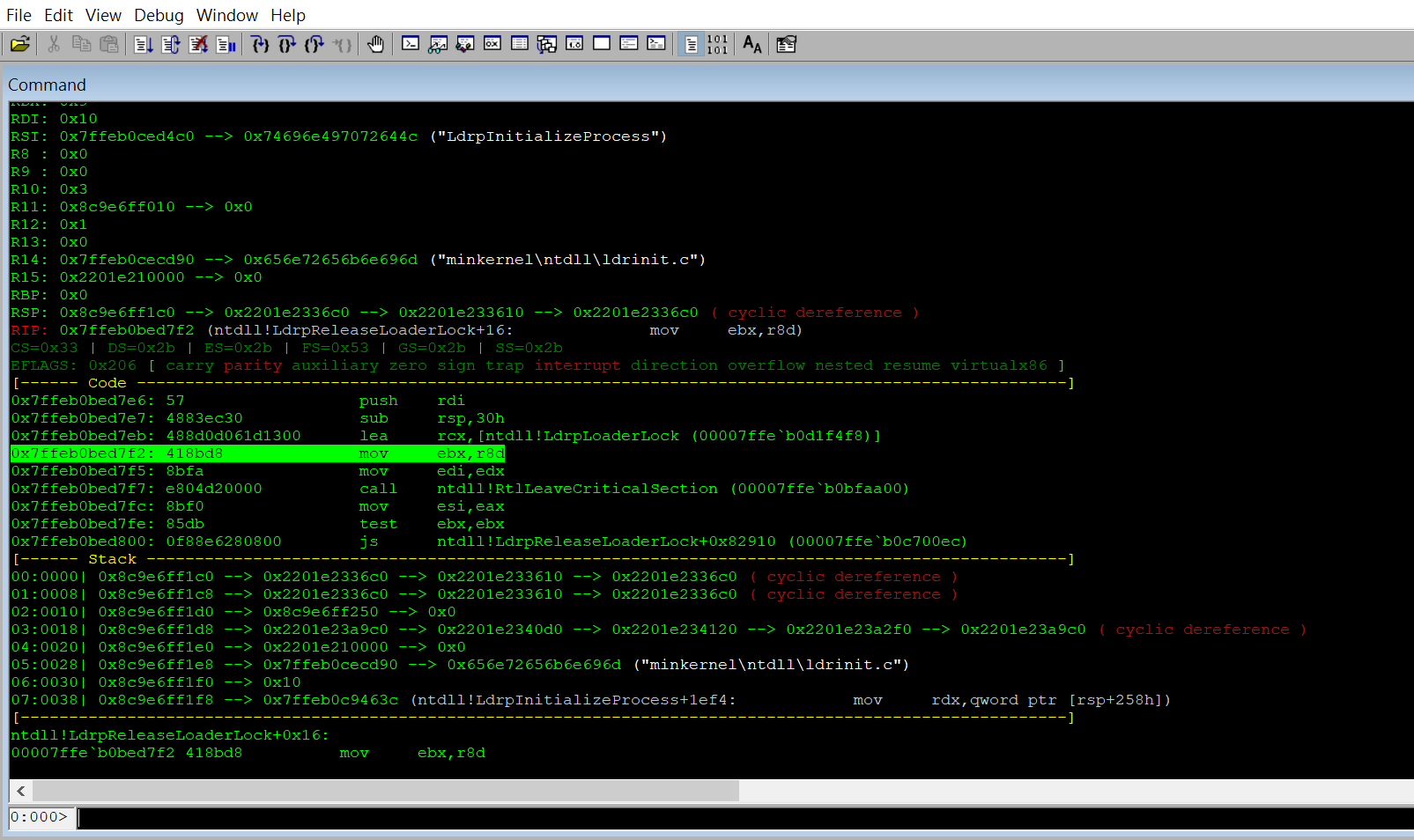
Task: Open the Window menu
Action: [x=227, y=15]
